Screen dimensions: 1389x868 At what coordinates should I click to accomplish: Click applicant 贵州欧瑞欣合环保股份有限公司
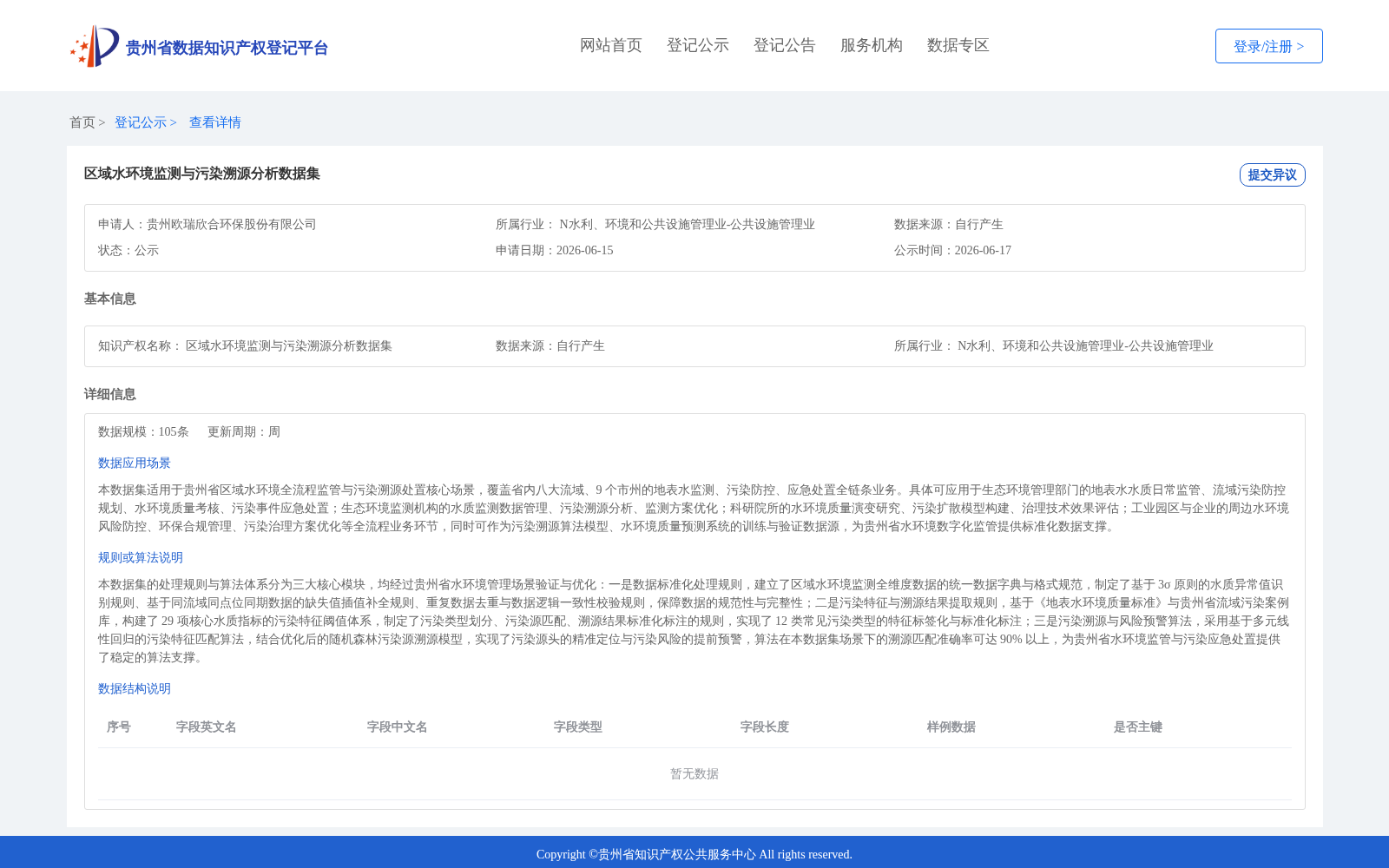232,224
